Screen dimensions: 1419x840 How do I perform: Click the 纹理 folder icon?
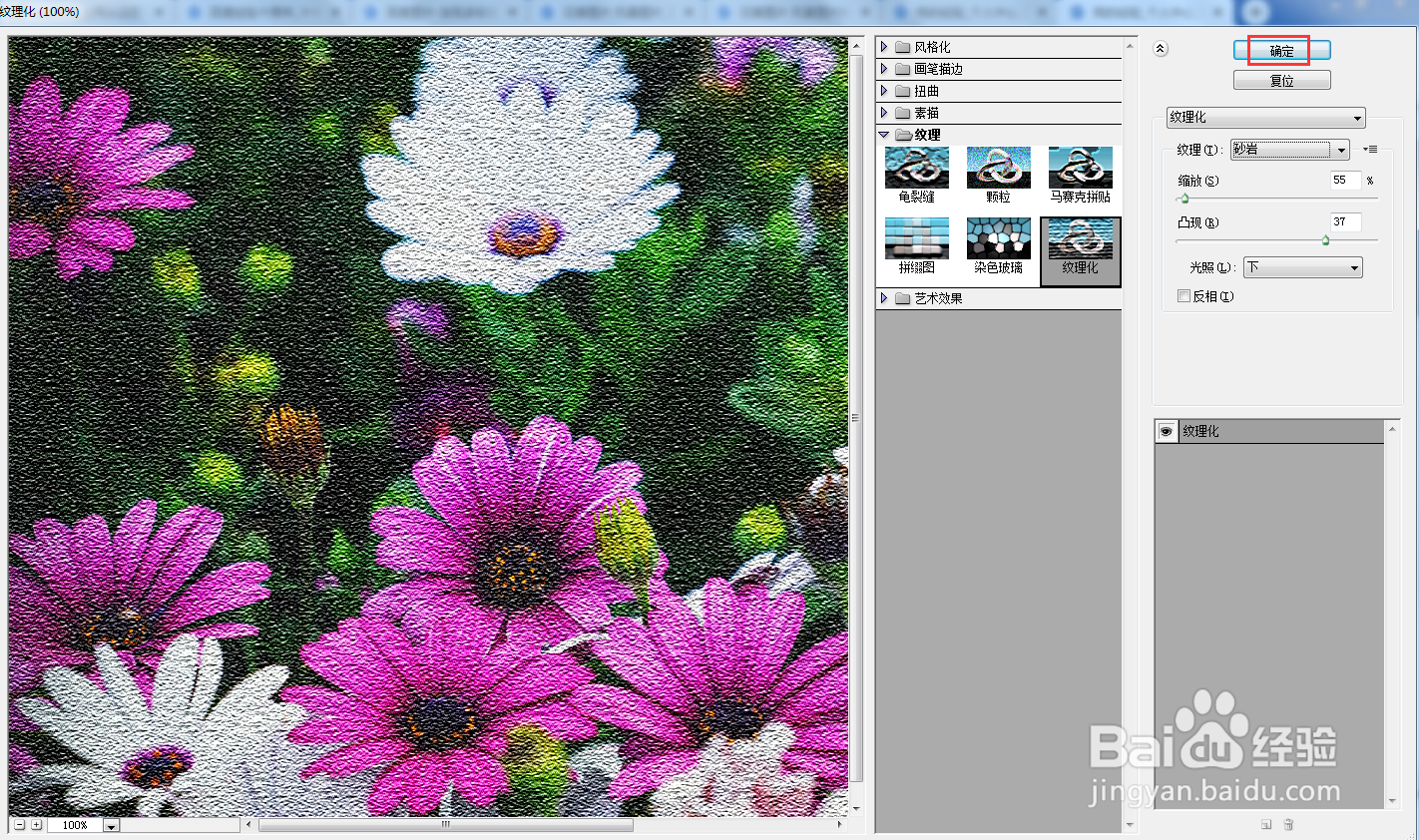click(x=903, y=135)
